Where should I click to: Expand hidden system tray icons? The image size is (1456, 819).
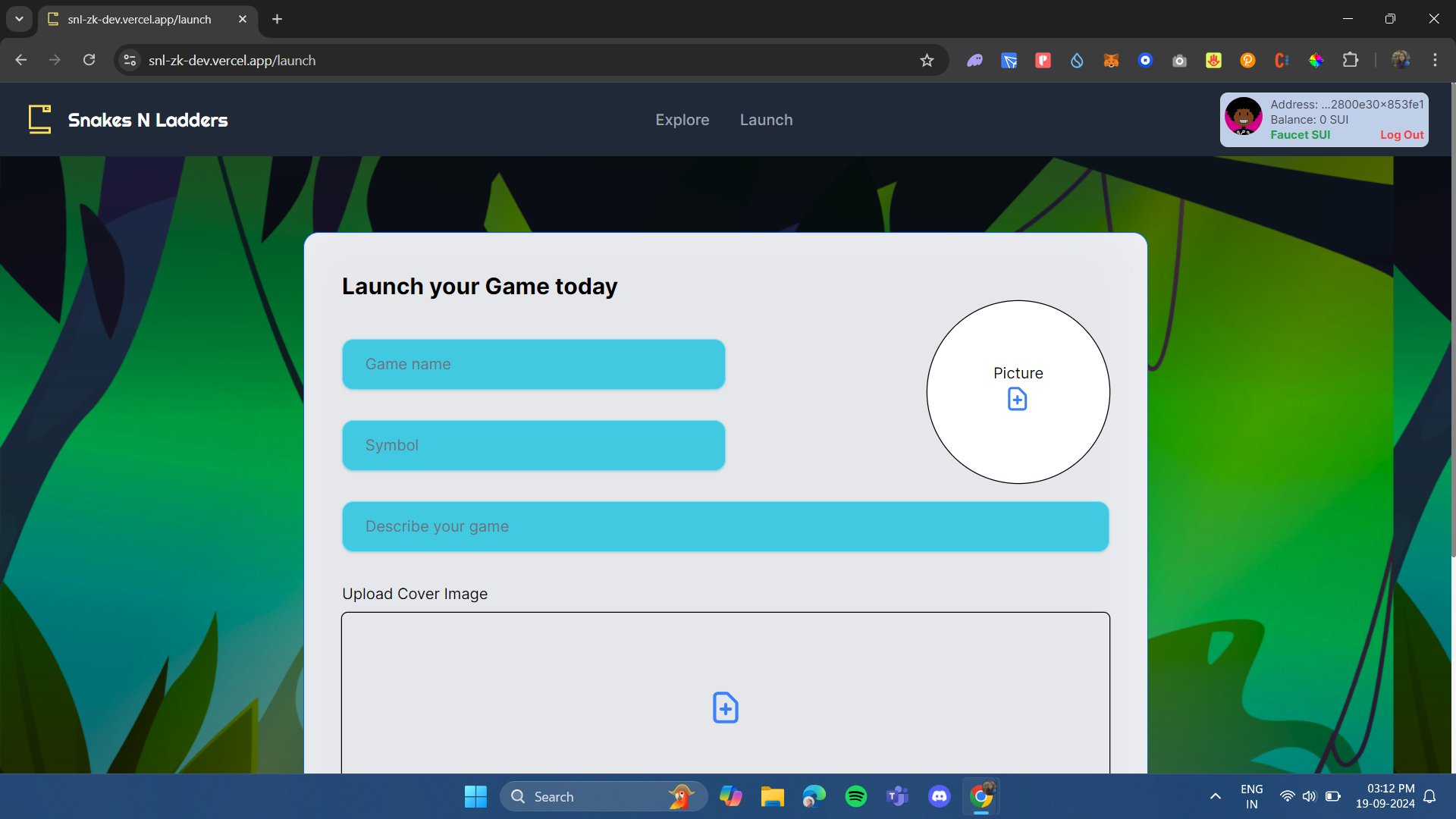click(x=1214, y=796)
